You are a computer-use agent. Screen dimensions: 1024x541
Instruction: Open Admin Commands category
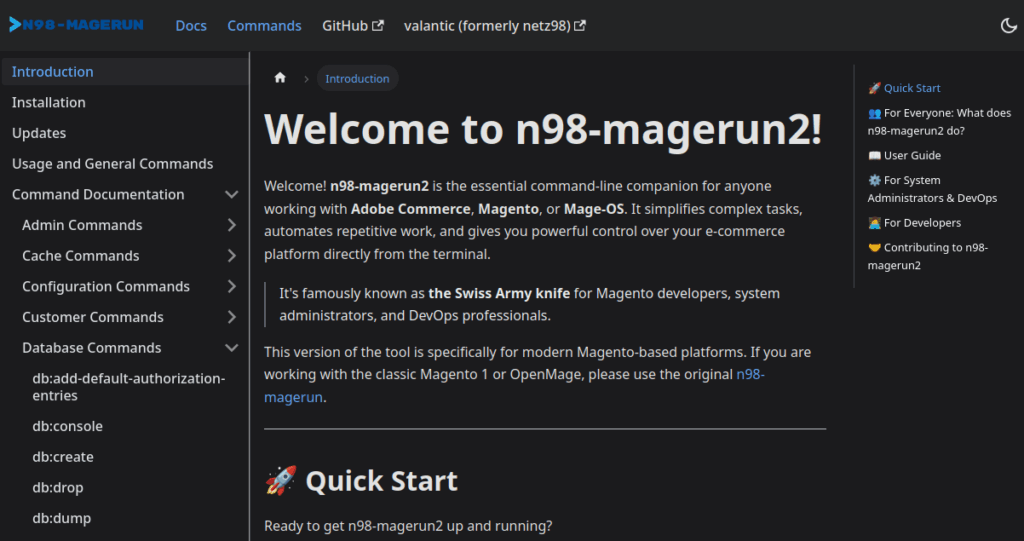pyautogui.click(x=82, y=225)
